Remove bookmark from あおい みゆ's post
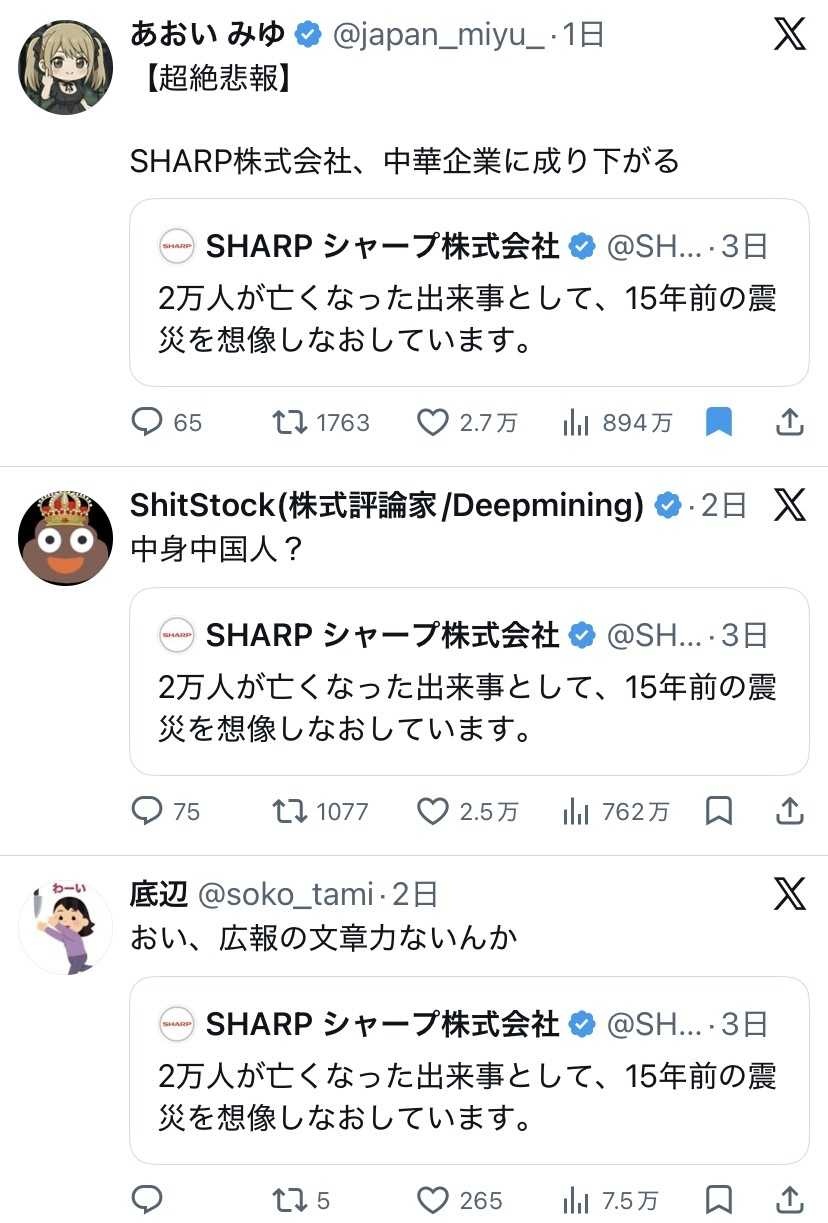 coord(719,423)
